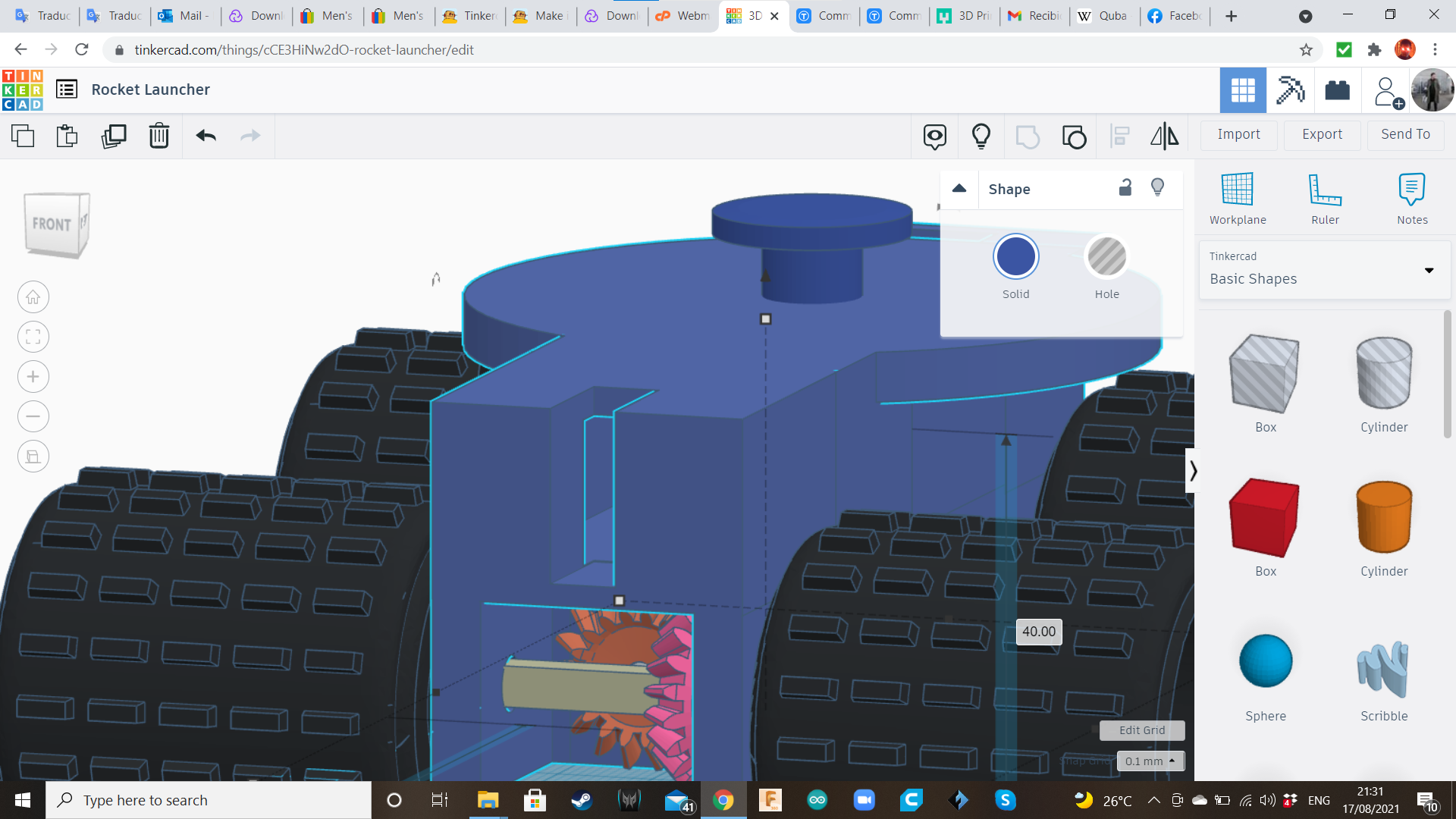Click the Export button

point(1322,134)
